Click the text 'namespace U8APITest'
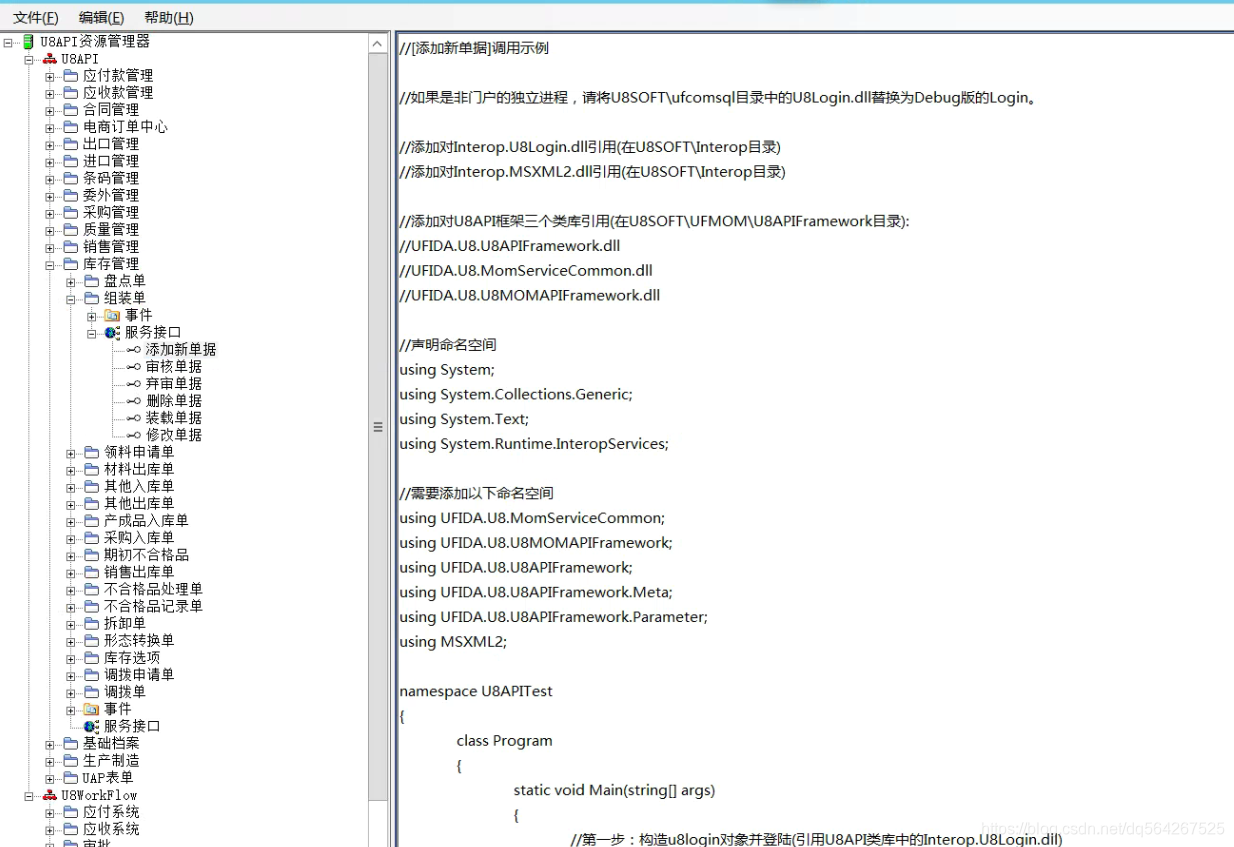Image resolution: width=1234 pixels, height=847 pixels. click(x=476, y=691)
